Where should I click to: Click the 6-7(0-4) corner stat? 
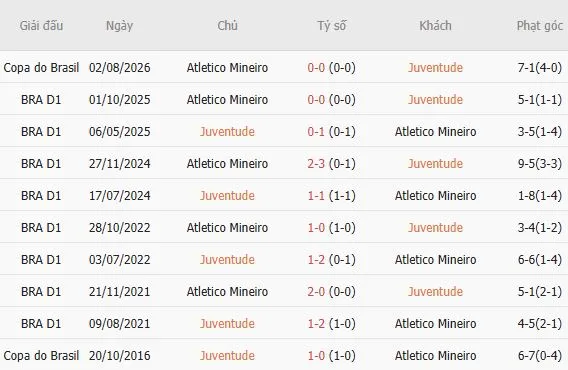pyautogui.click(x=540, y=356)
